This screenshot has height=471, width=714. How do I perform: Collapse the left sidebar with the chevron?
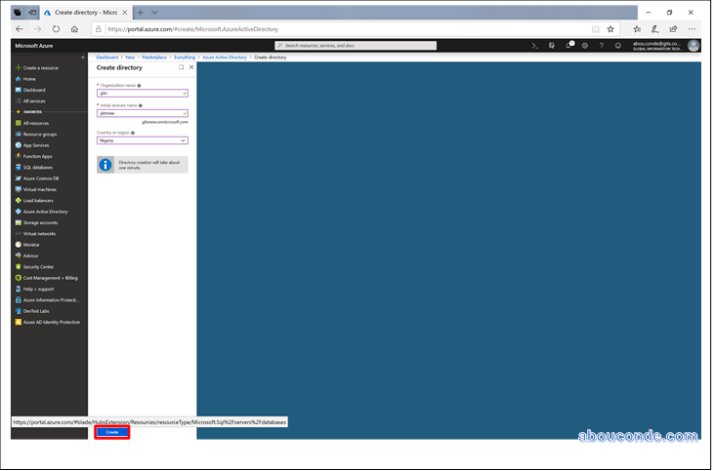tap(82, 57)
